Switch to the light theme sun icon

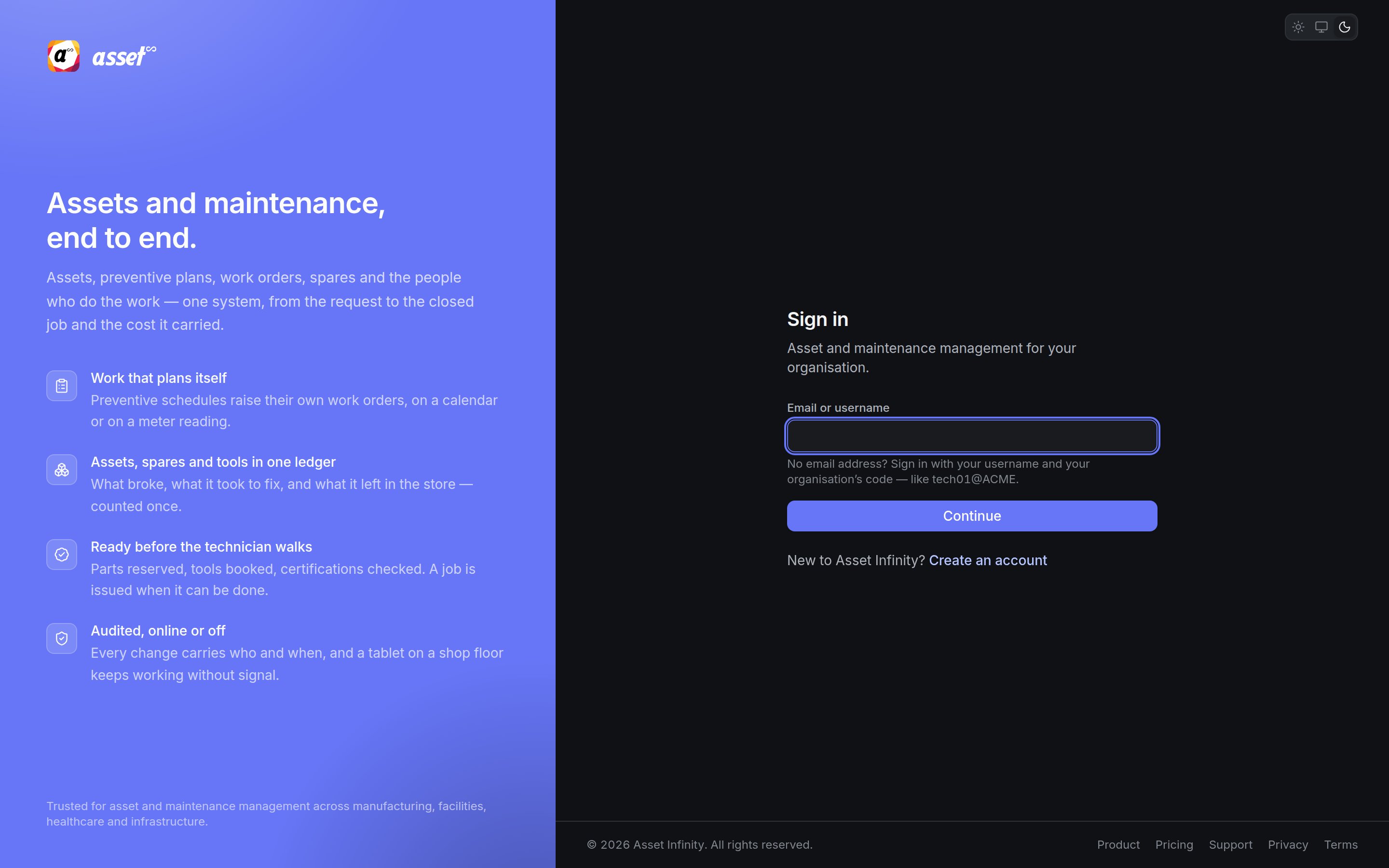pyautogui.click(x=1298, y=27)
